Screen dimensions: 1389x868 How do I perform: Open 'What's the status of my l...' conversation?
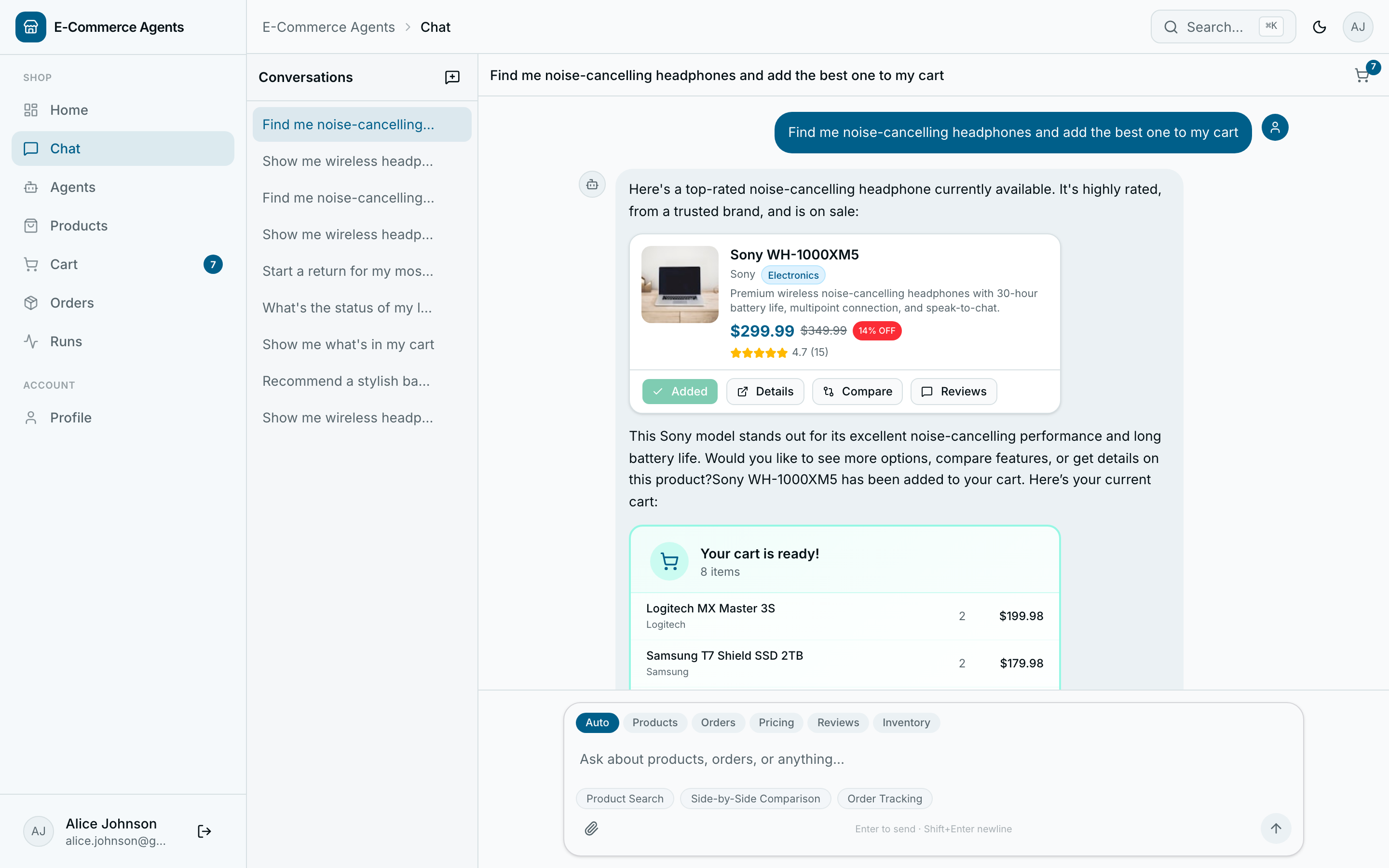(362, 308)
